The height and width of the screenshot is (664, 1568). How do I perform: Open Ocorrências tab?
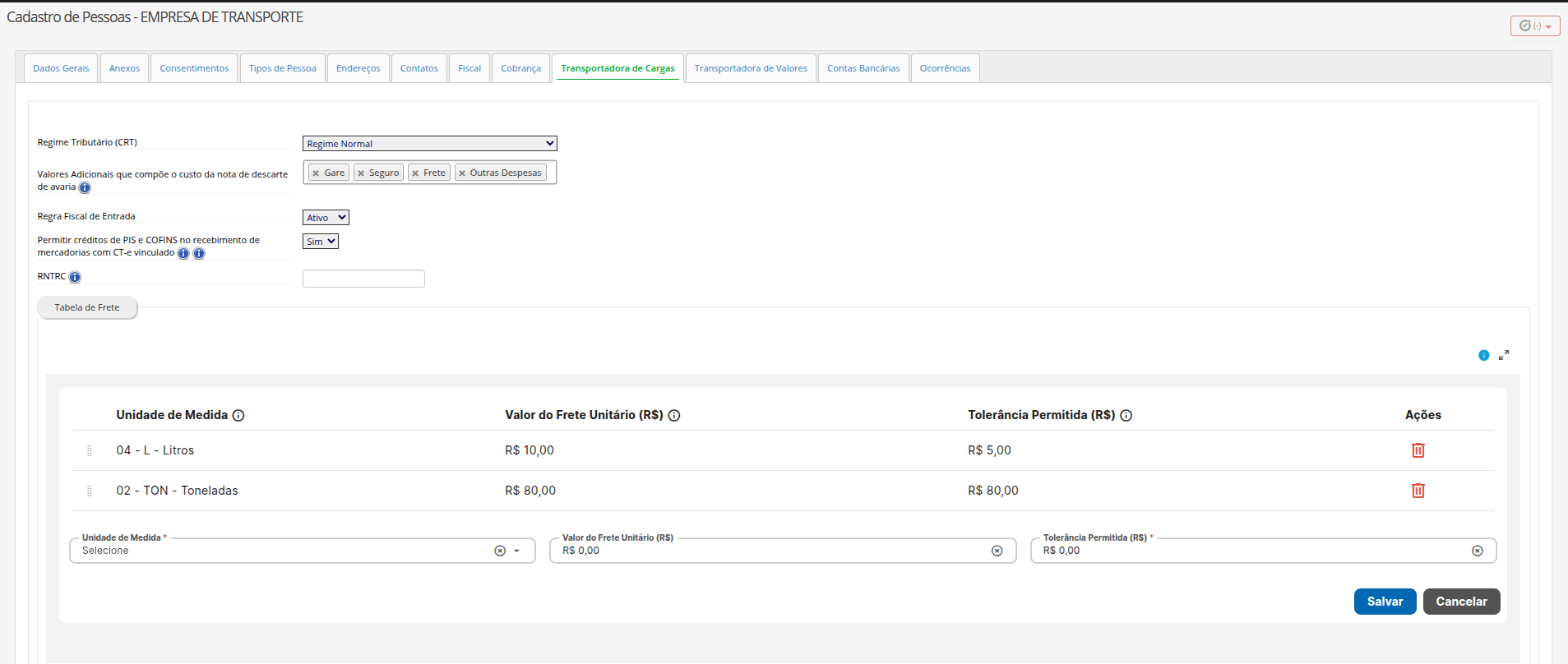[945, 68]
